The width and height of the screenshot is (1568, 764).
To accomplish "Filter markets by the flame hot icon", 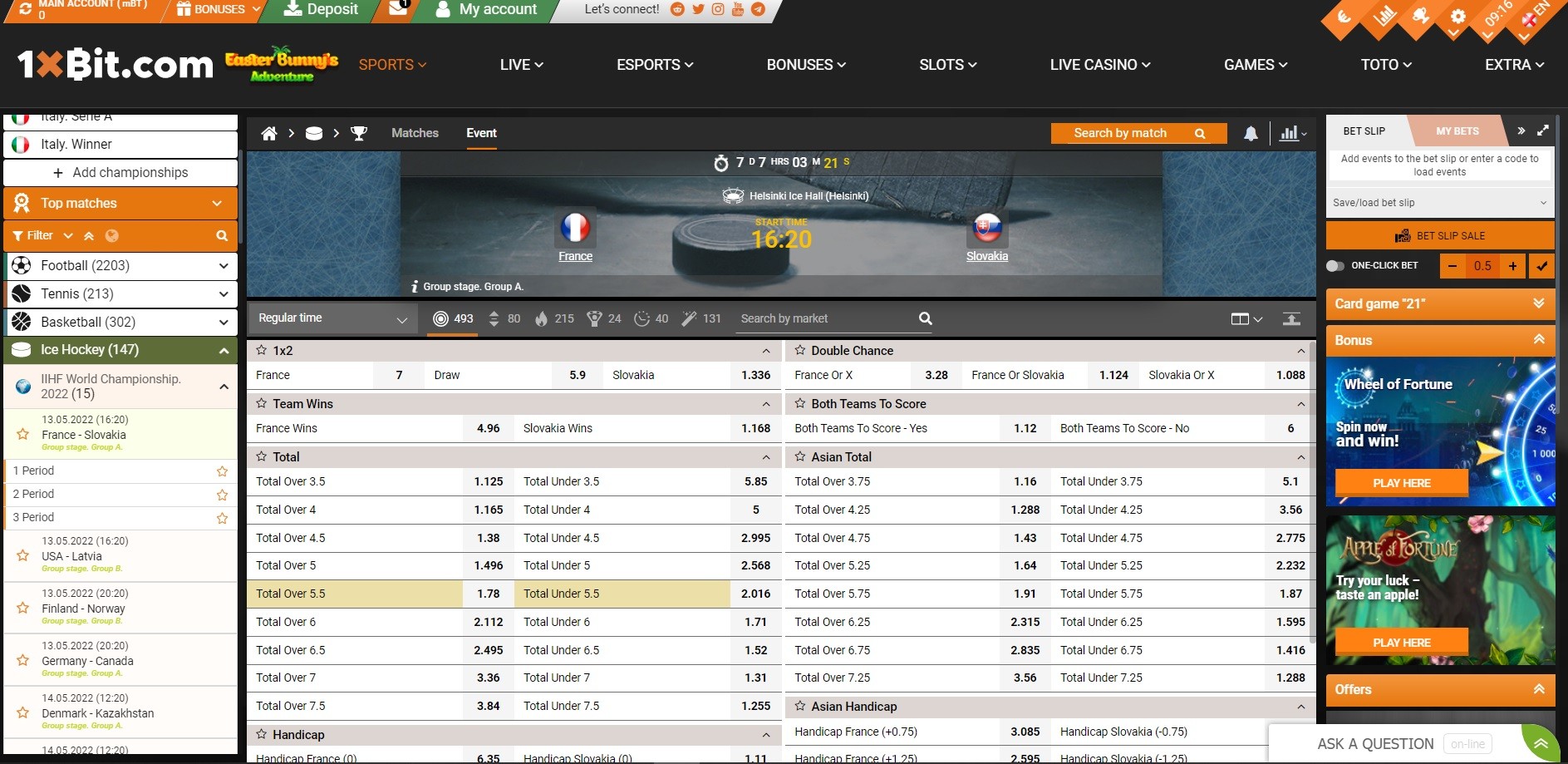I will click(541, 318).
